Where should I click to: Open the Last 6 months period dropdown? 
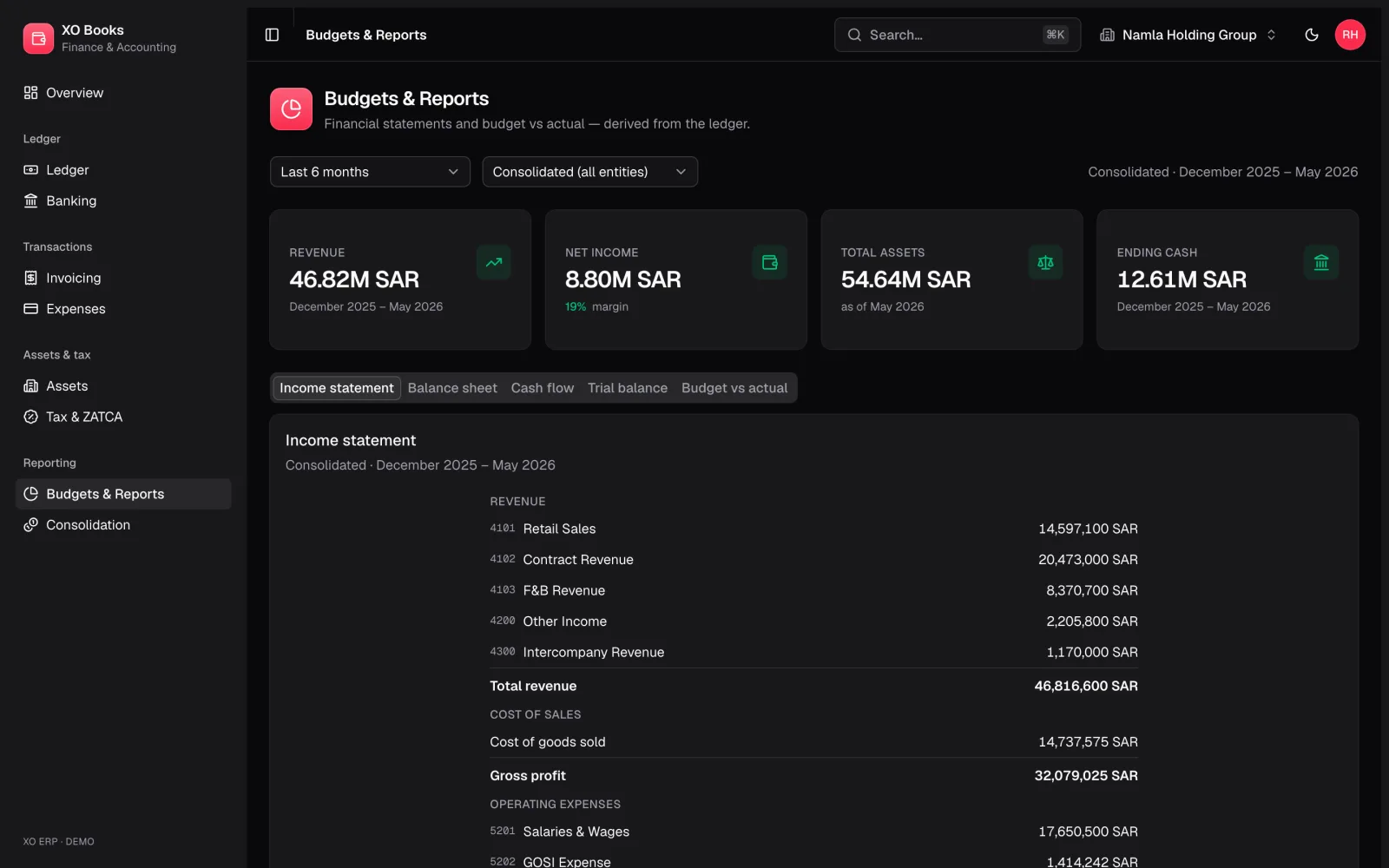coord(370,172)
